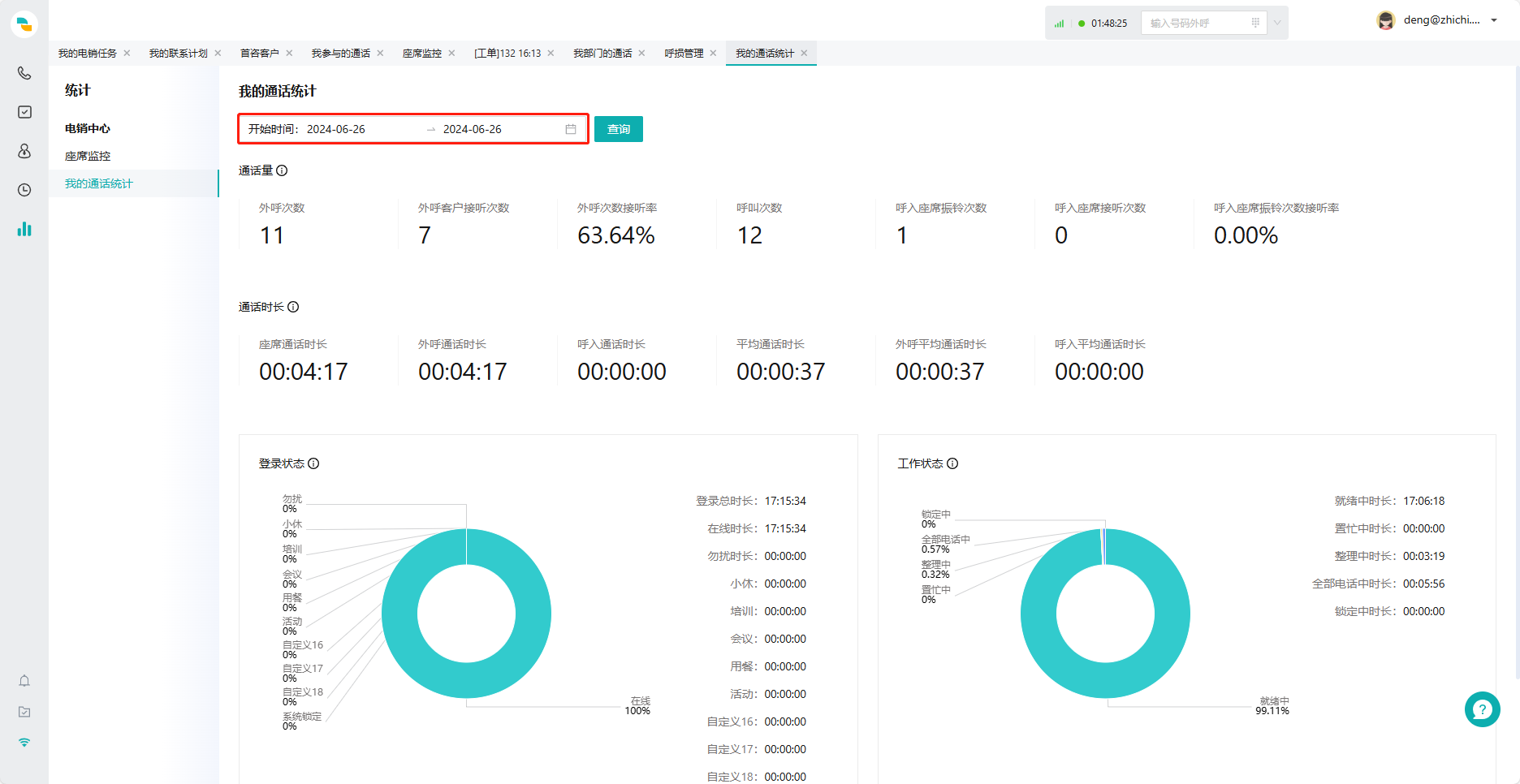This screenshot has height=784, width=1520.
Task: Open the statistics bar chart icon
Action: coord(24,229)
